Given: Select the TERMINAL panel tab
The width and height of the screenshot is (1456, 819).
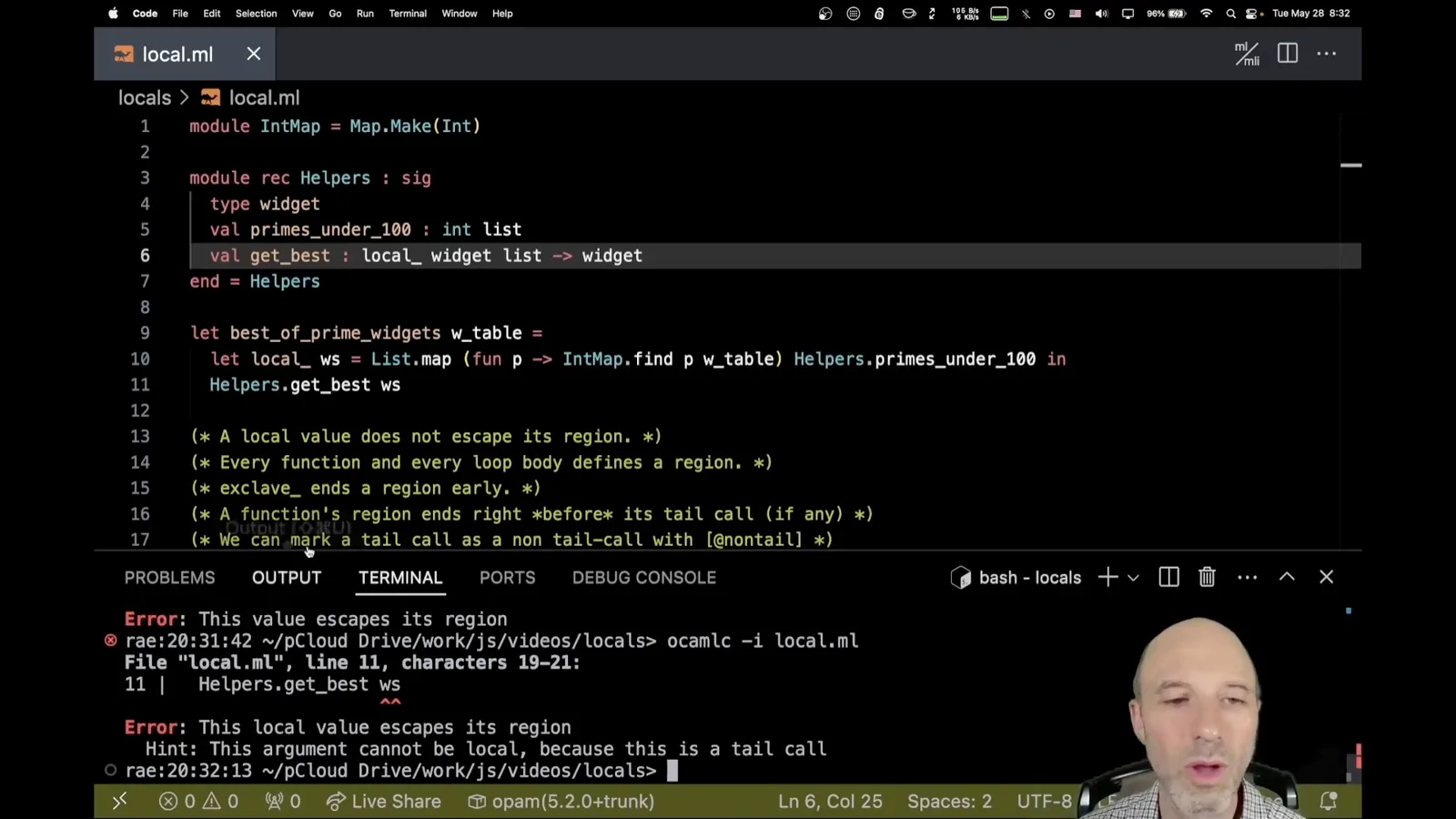Looking at the screenshot, I should click(x=400, y=578).
